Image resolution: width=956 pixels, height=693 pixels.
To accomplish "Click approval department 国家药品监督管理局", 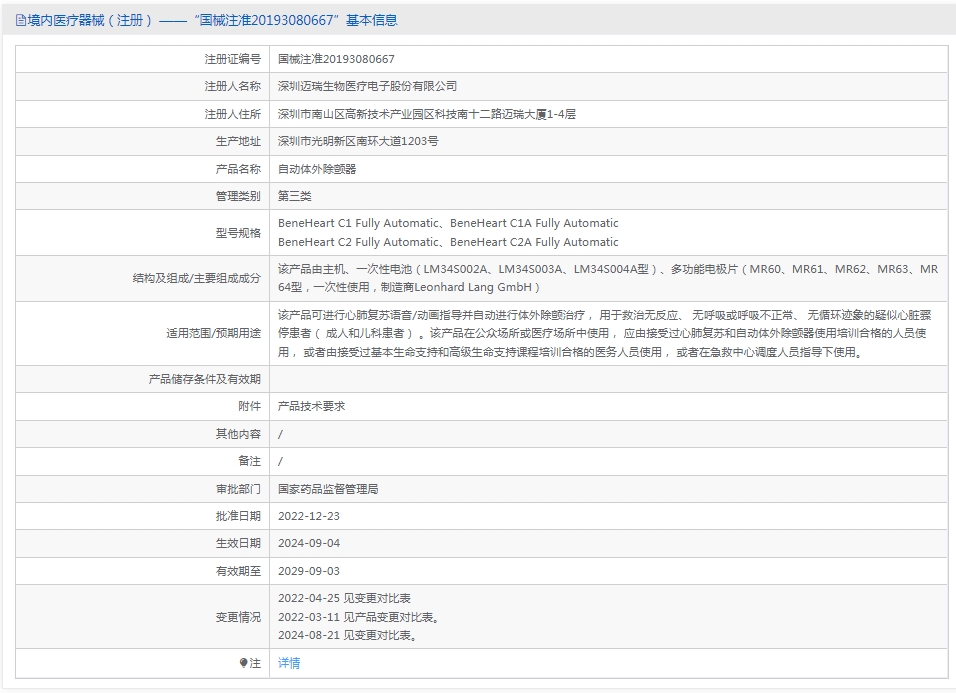I will (328, 489).
